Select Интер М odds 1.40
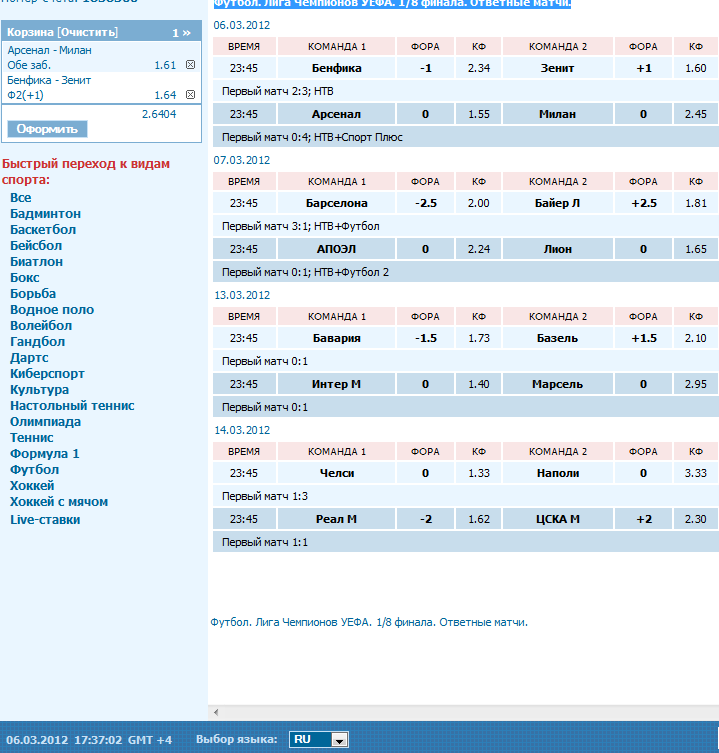Screen dimensions: 719x753 pos(479,384)
